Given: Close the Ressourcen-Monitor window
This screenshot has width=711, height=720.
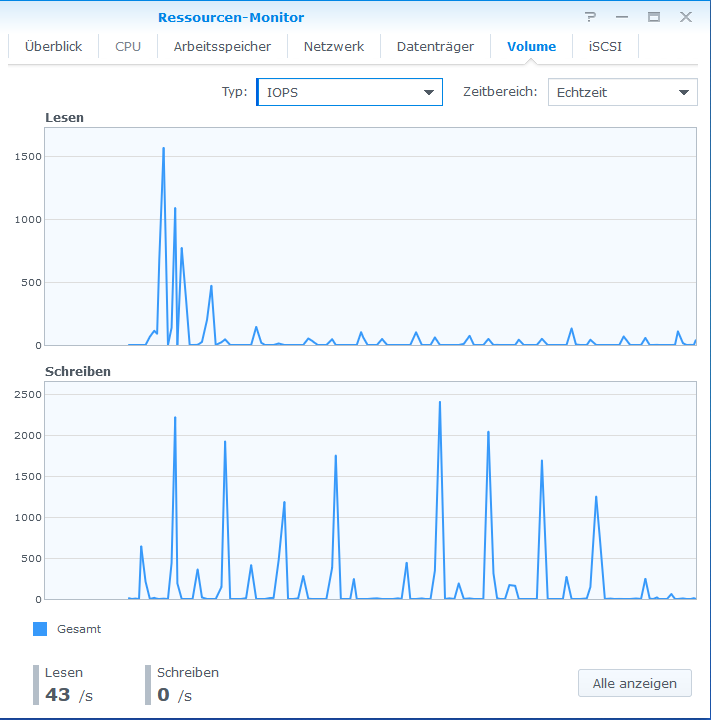Looking at the screenshot, I should click(686, 17).
